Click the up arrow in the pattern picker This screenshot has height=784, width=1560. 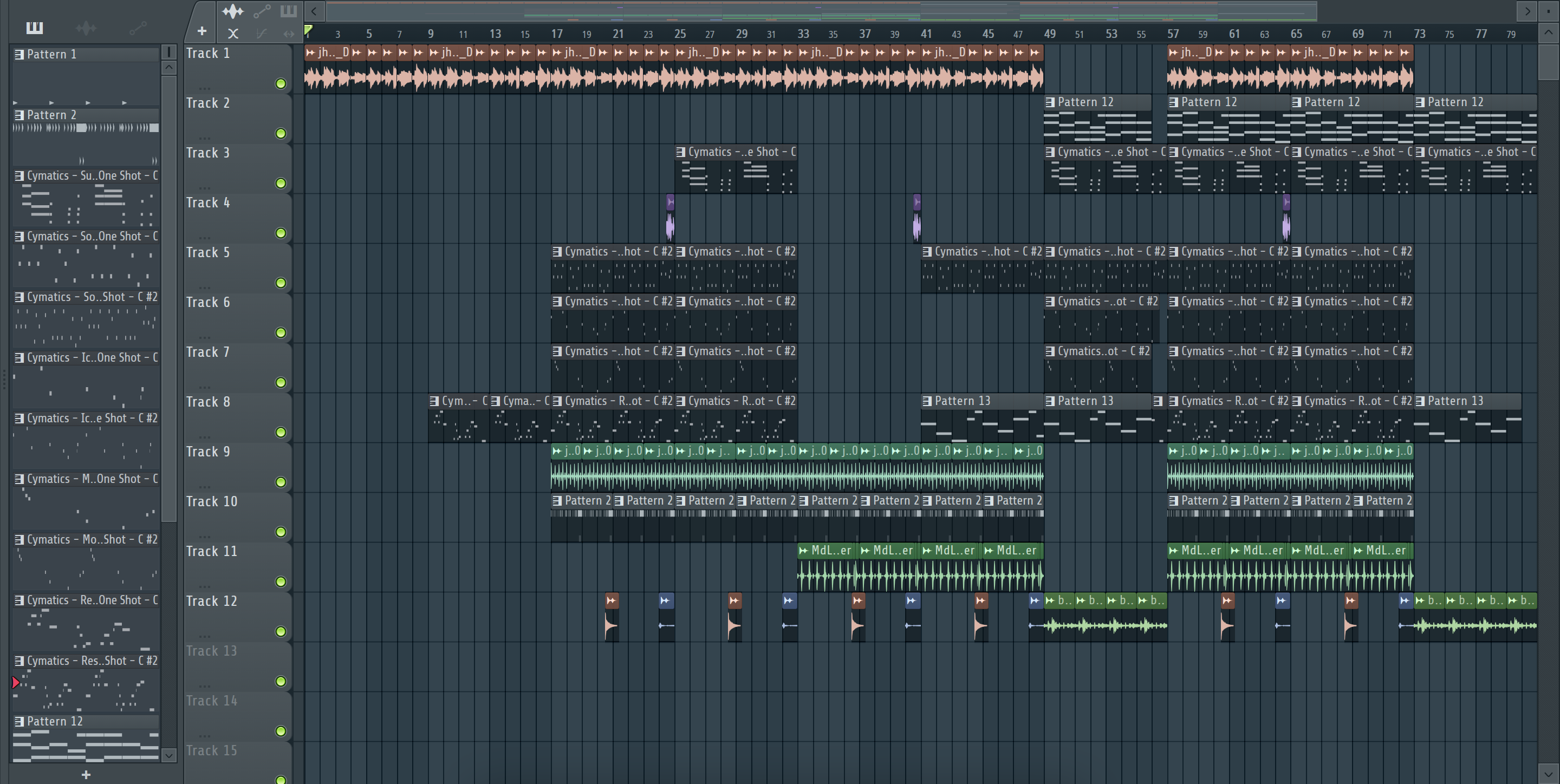tap(169, 67)
